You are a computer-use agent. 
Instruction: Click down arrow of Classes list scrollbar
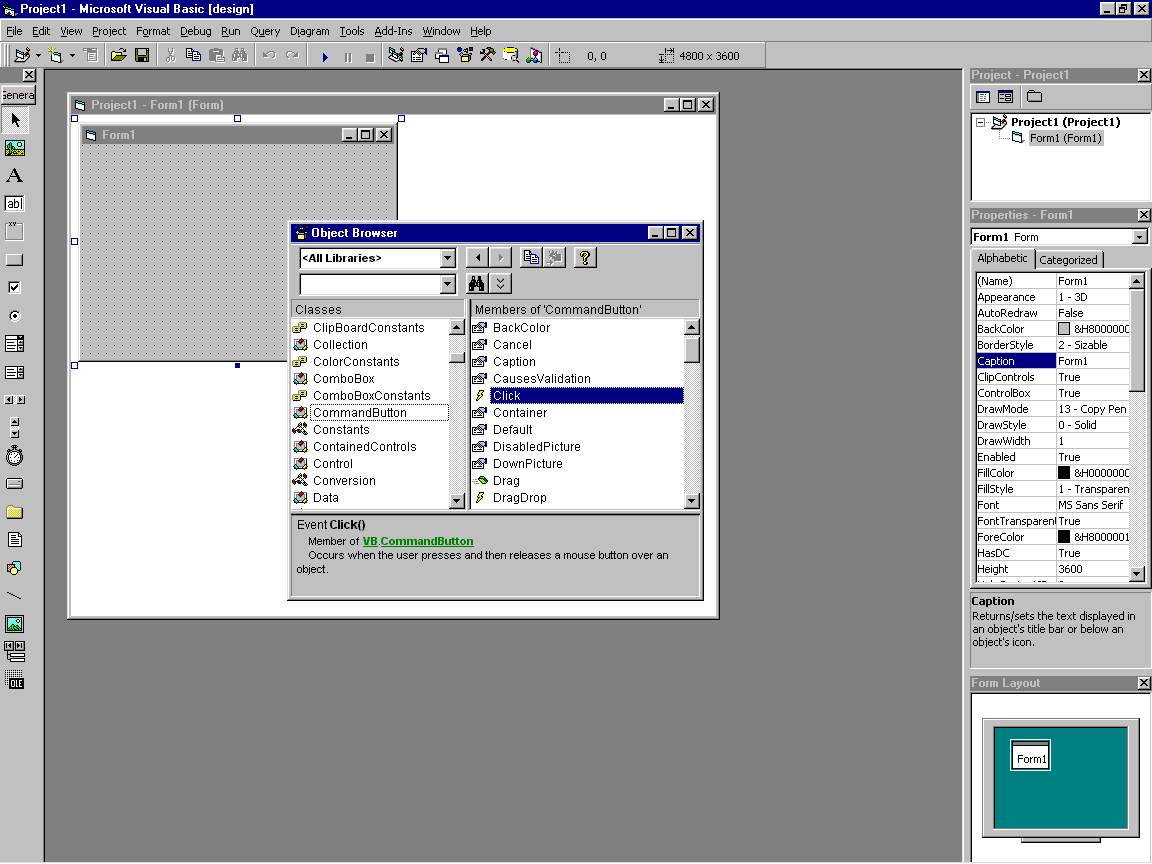[456, 501]
